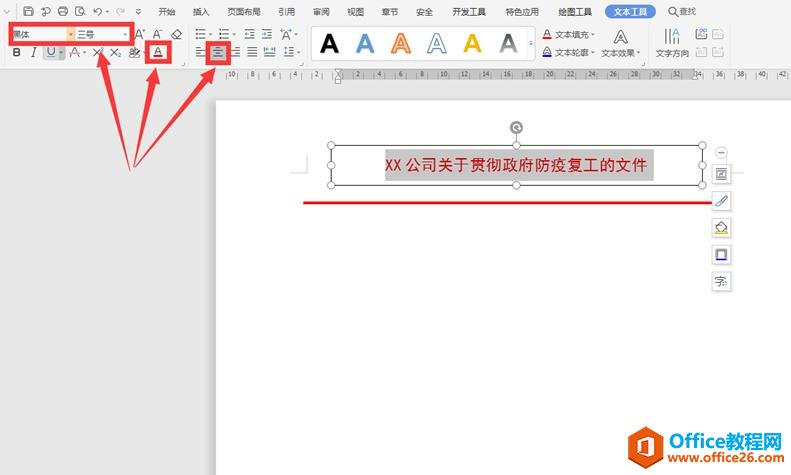Click the shape outline square icon
The height and width of the screenshot is (475, 791).
click(721, 255)
